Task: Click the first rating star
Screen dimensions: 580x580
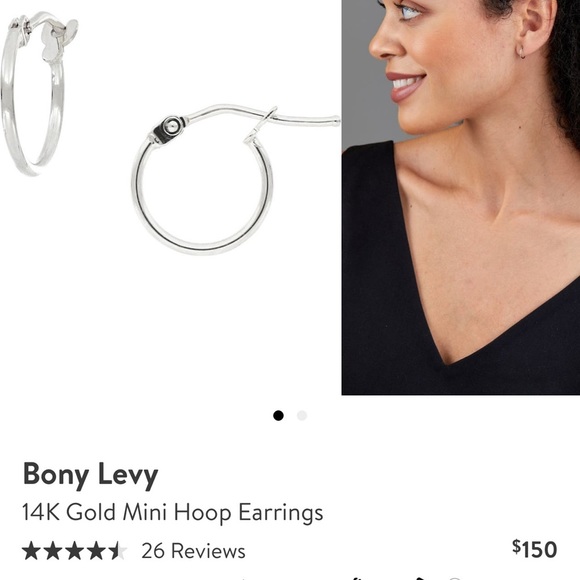Action: pyautogui.click(x=32, y=550)
